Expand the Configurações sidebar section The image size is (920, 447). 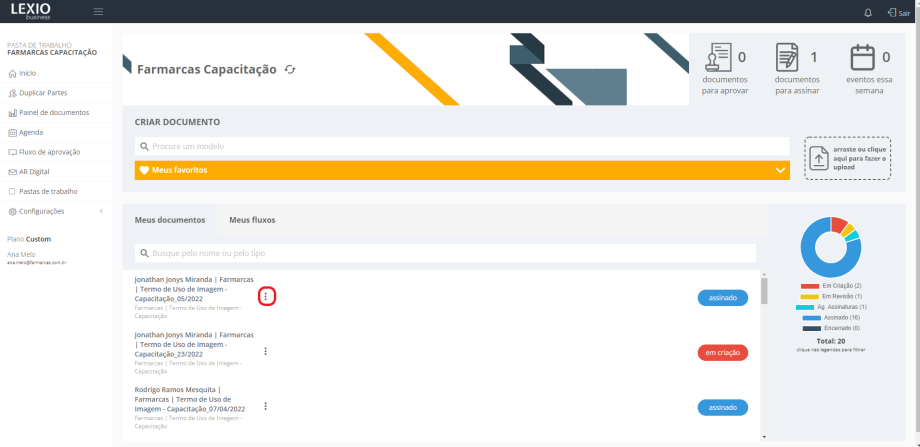pos(41,211)
